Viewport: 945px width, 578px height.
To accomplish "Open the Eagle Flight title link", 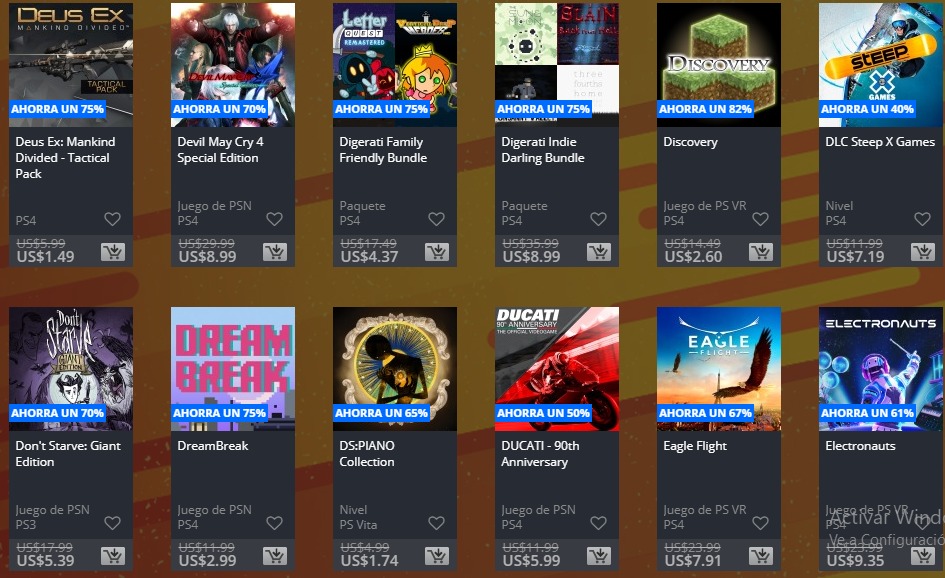I will (695, 446).
